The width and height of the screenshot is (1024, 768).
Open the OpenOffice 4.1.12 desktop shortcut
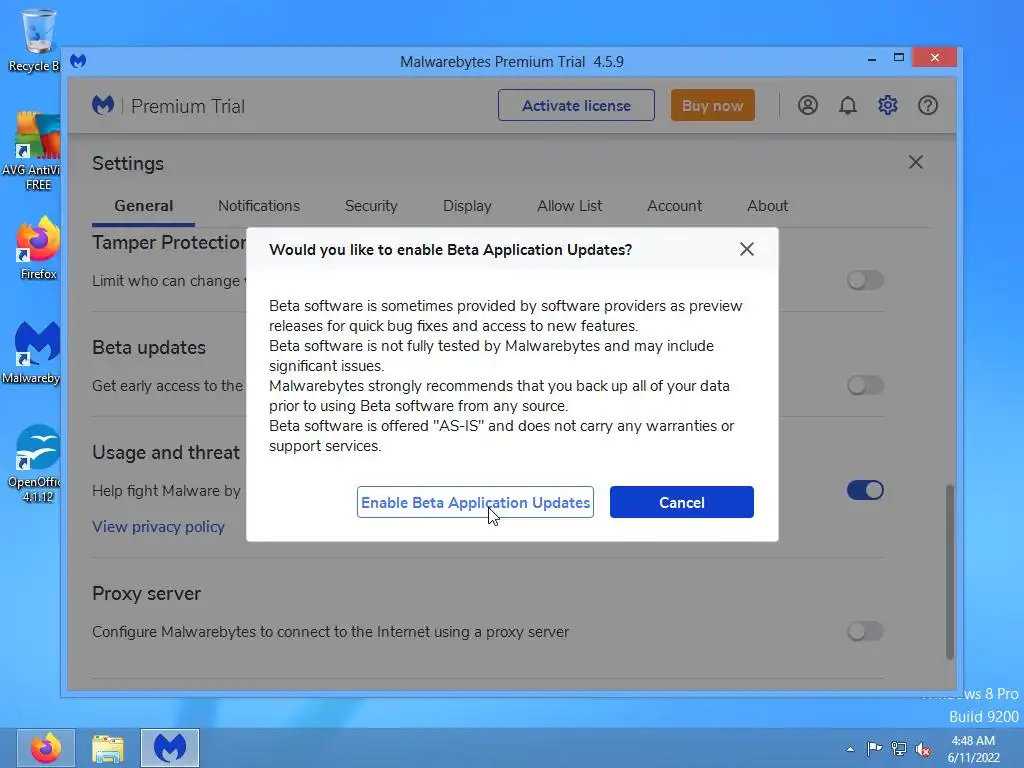[35, 464]
